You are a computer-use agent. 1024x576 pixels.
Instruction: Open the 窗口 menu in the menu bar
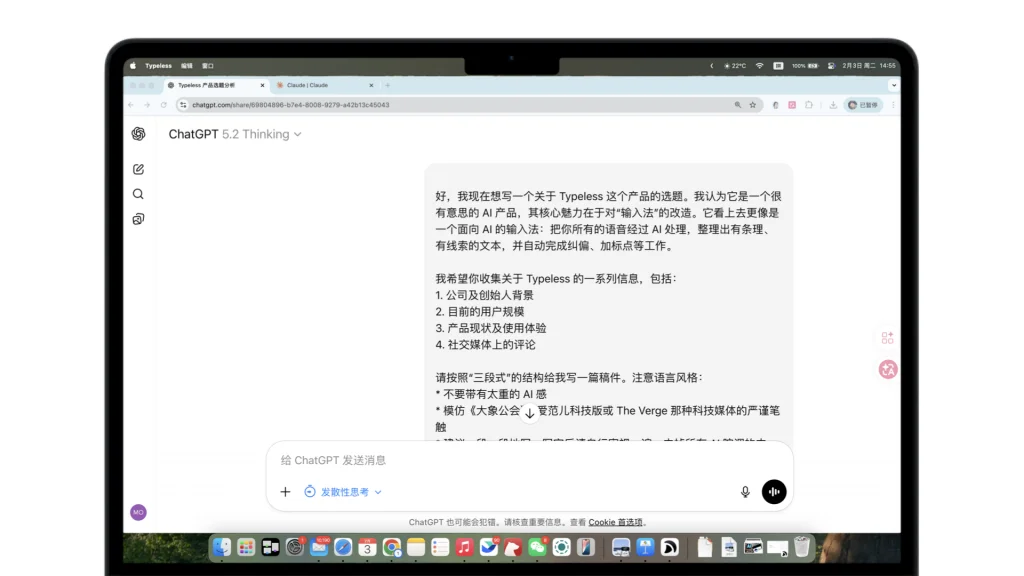click(x=208, y=65)
